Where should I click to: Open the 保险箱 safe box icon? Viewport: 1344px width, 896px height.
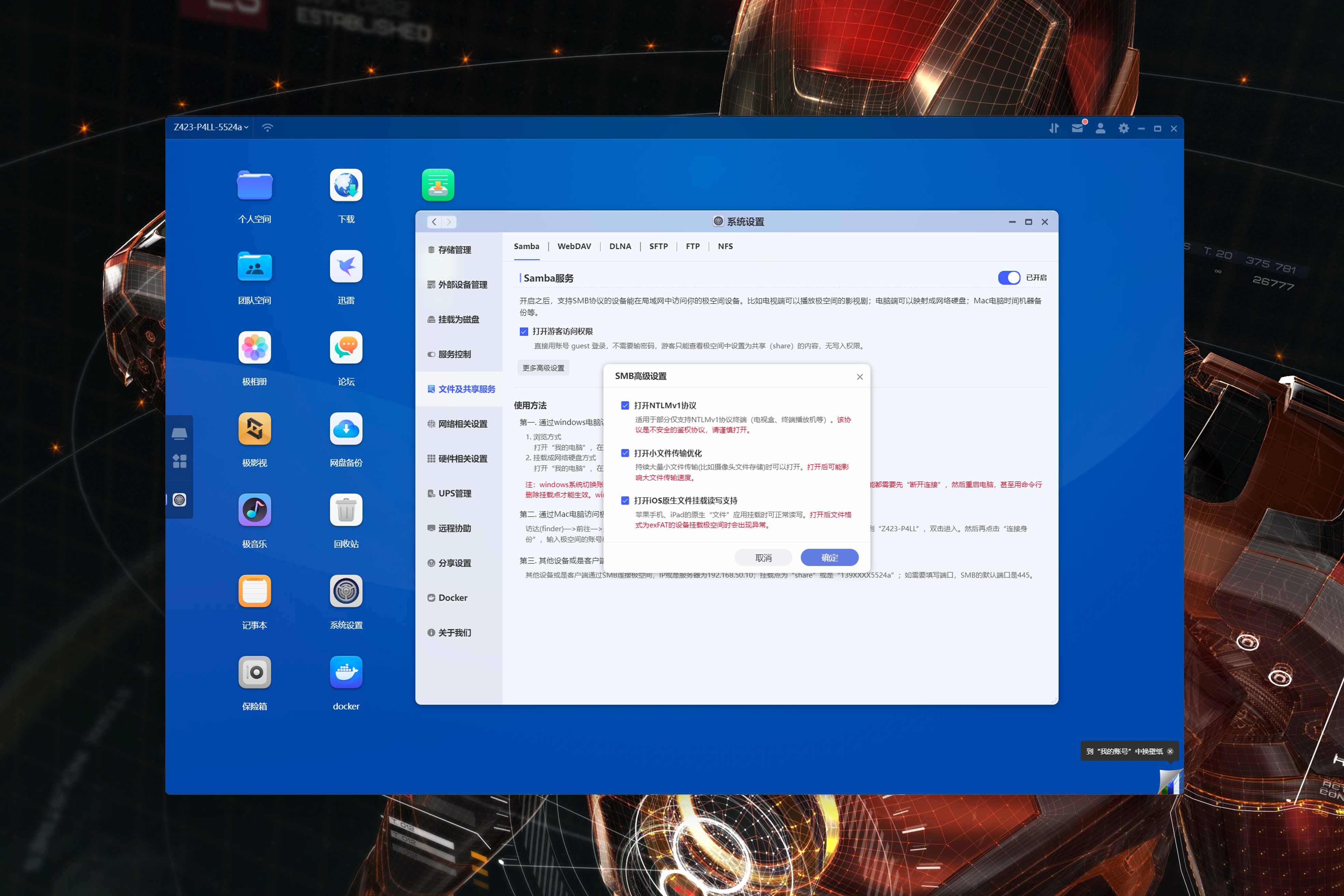[254, 672]
